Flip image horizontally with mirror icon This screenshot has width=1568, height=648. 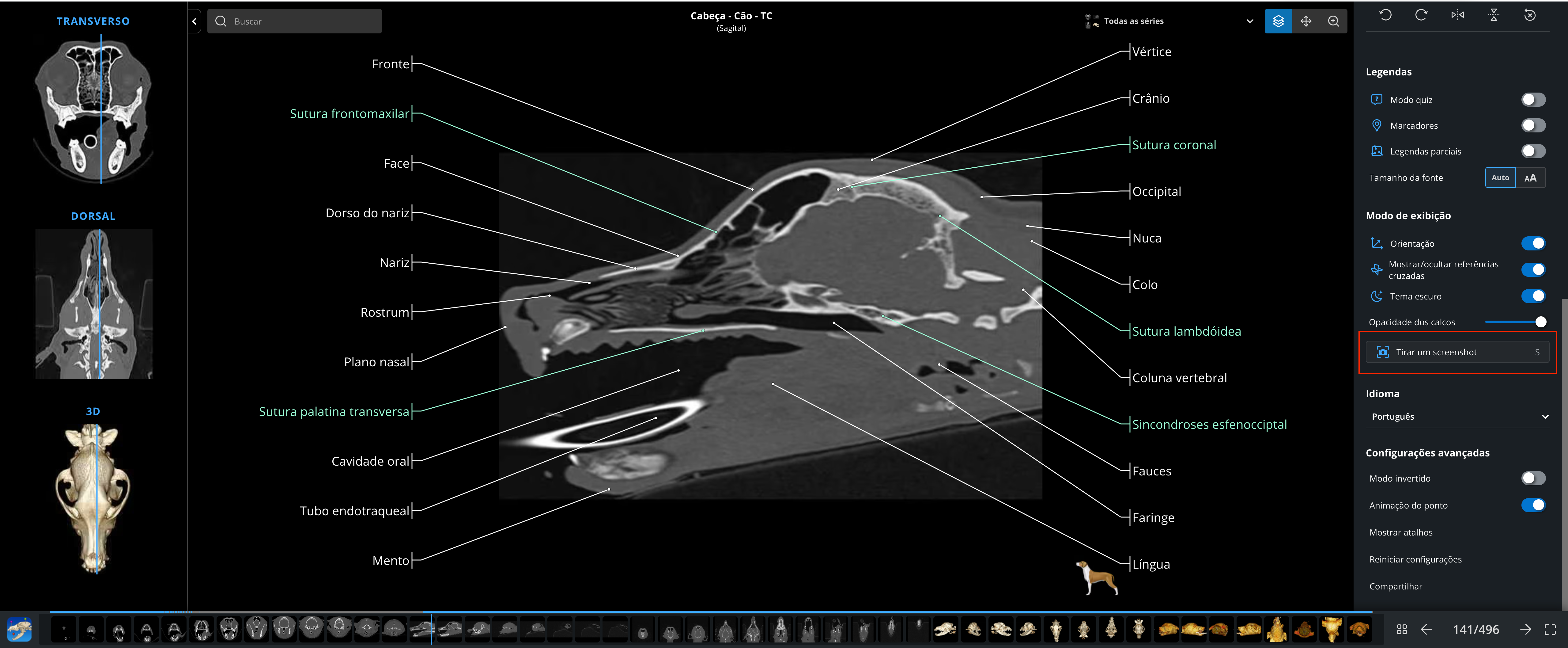point(1457,15)
